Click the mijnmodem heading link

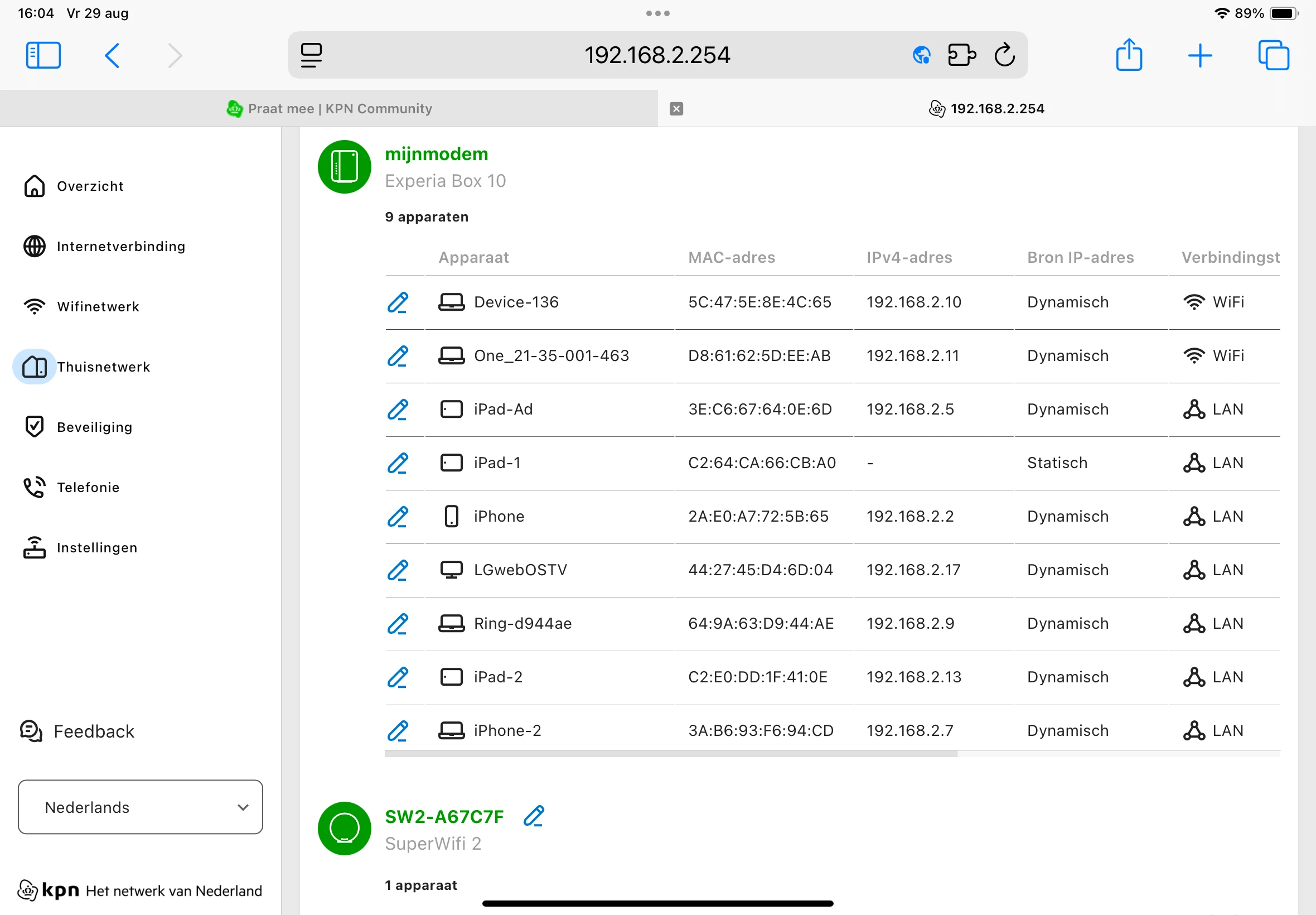[x=436, y=153]
